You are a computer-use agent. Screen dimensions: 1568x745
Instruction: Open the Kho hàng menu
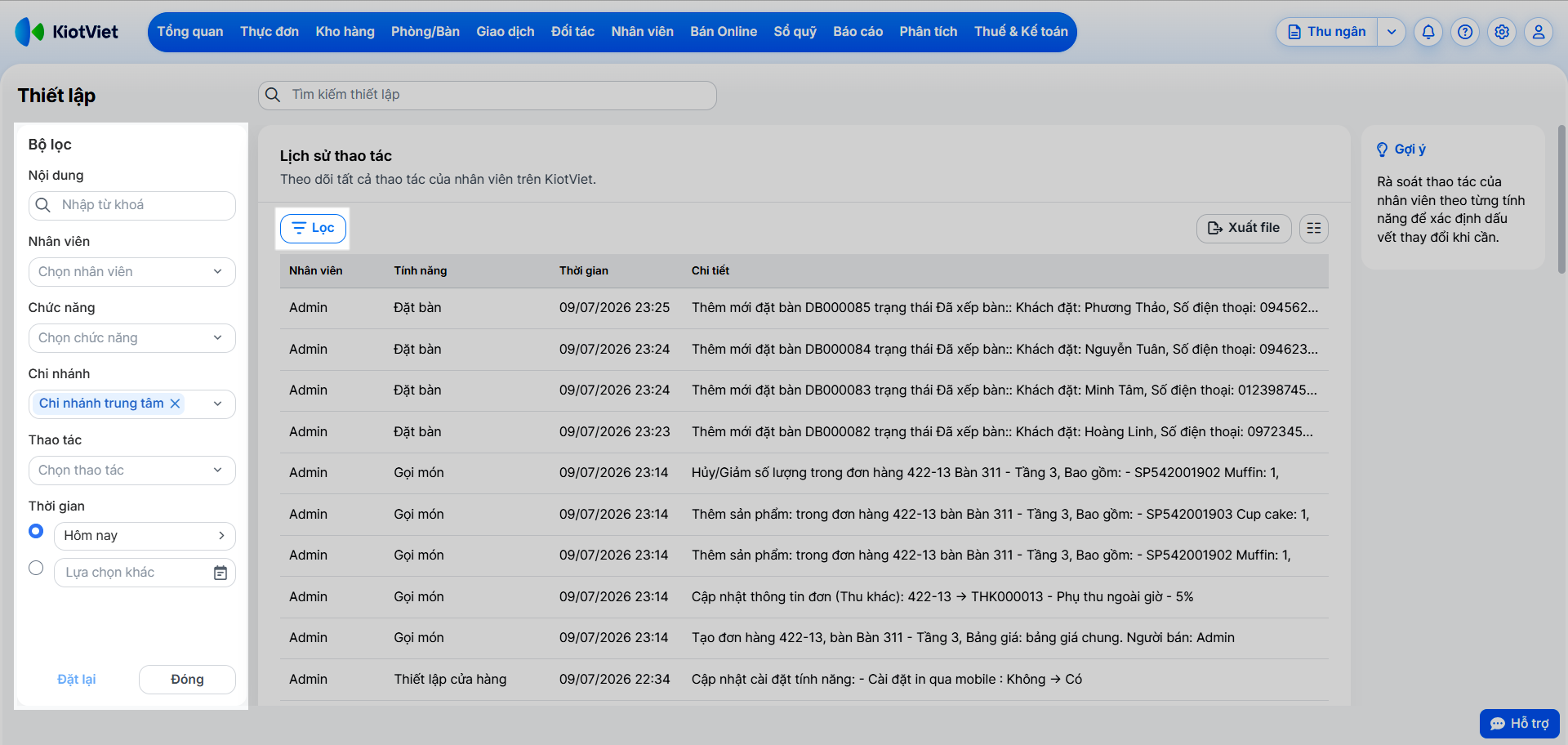[x=345, y=32]
